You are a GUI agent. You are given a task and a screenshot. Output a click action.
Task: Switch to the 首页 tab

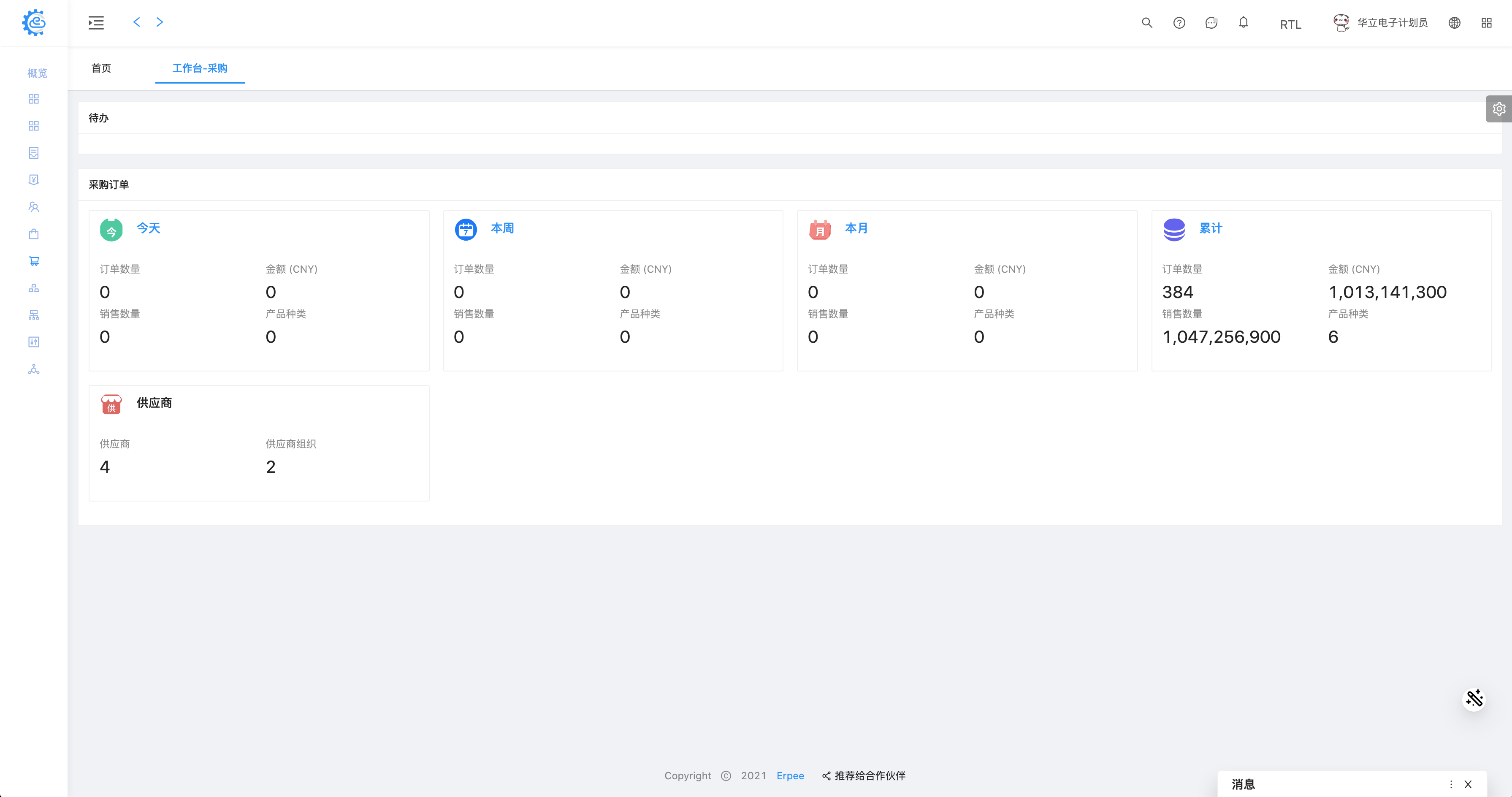tap(101, 68)
